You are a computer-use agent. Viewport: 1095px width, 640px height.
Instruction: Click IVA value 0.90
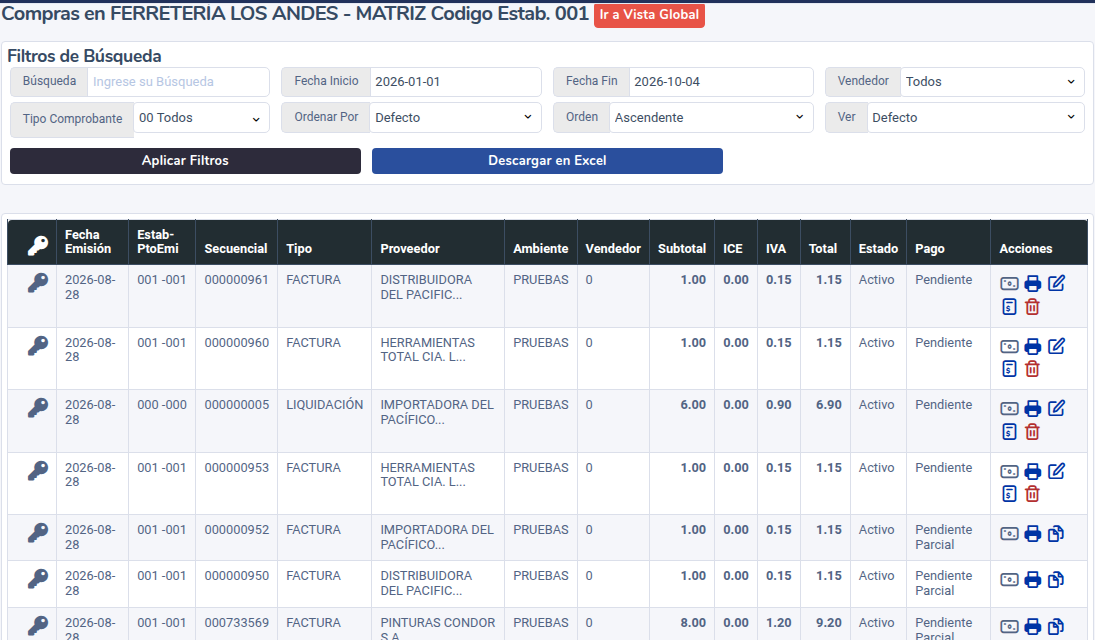(779, 405)
